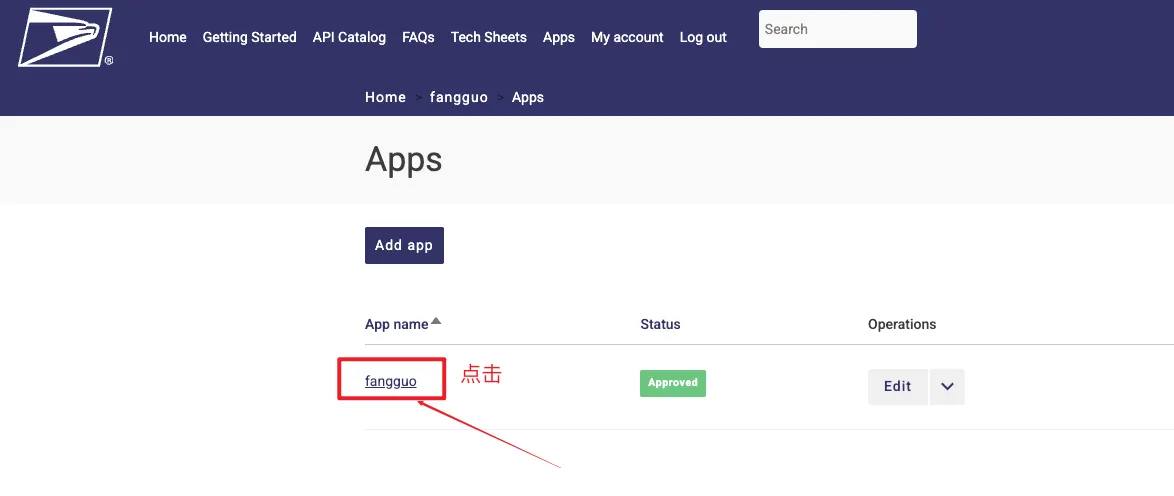This screenshot has width=1174, height=496.
Task: Open the fangguo app link
Action: [x=391, y=381]
